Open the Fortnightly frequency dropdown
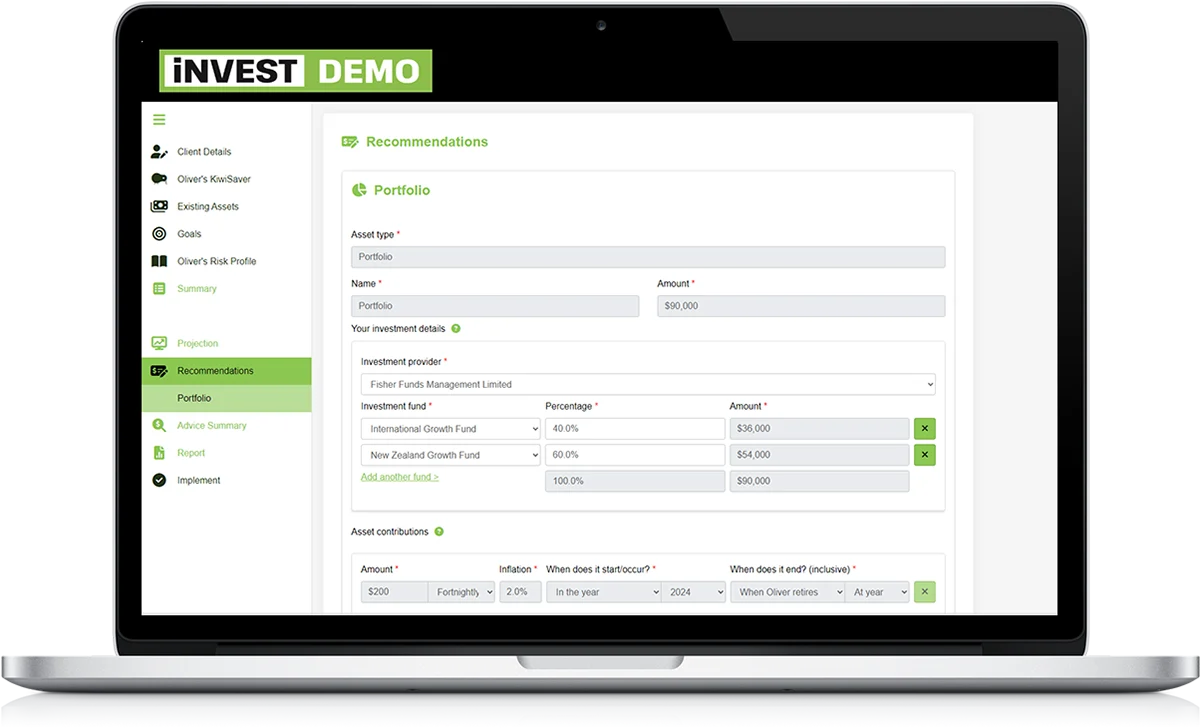This screenshot has width=1200, height=728. pos(462,592)
